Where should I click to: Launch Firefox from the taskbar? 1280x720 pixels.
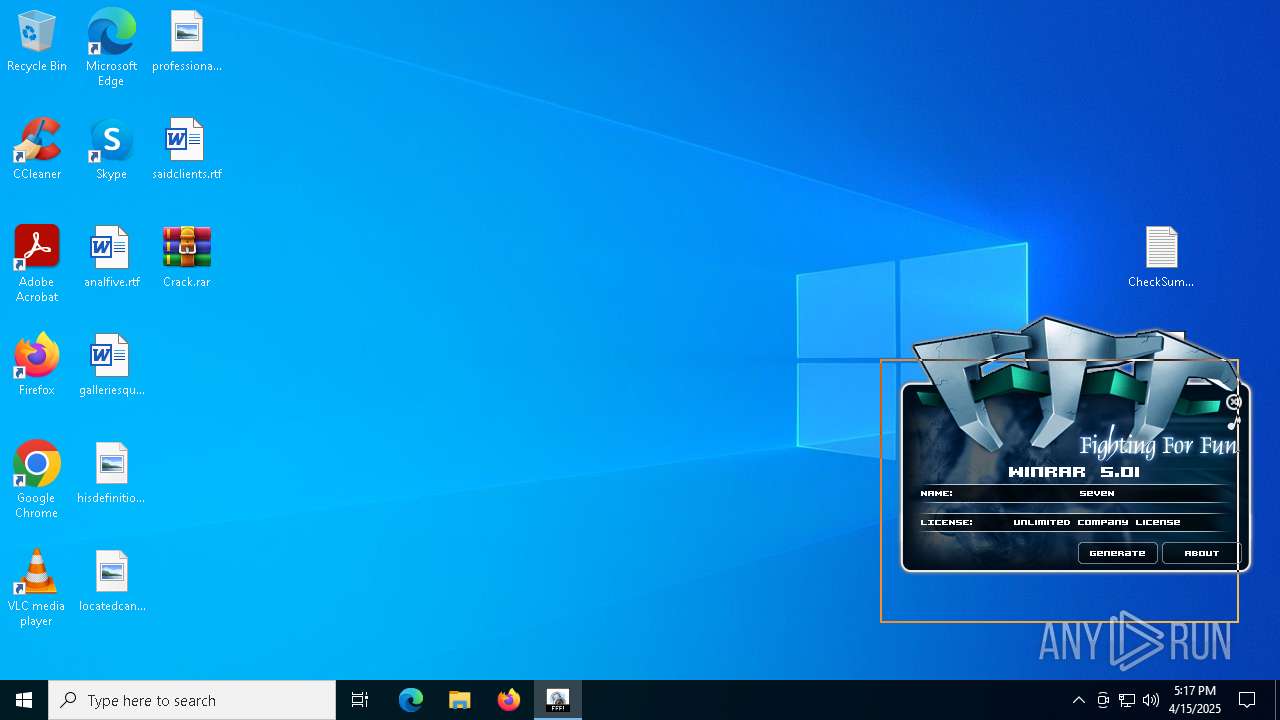click(x=509, y=700)
